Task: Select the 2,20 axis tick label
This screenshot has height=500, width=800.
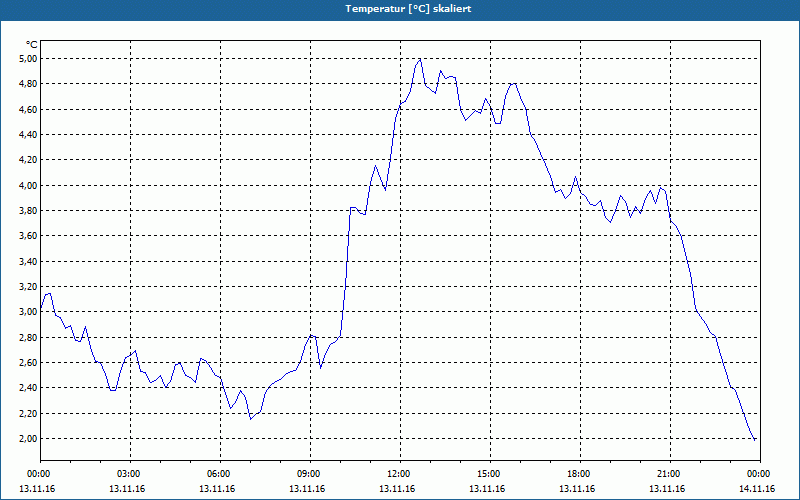Action: (29, 413)
